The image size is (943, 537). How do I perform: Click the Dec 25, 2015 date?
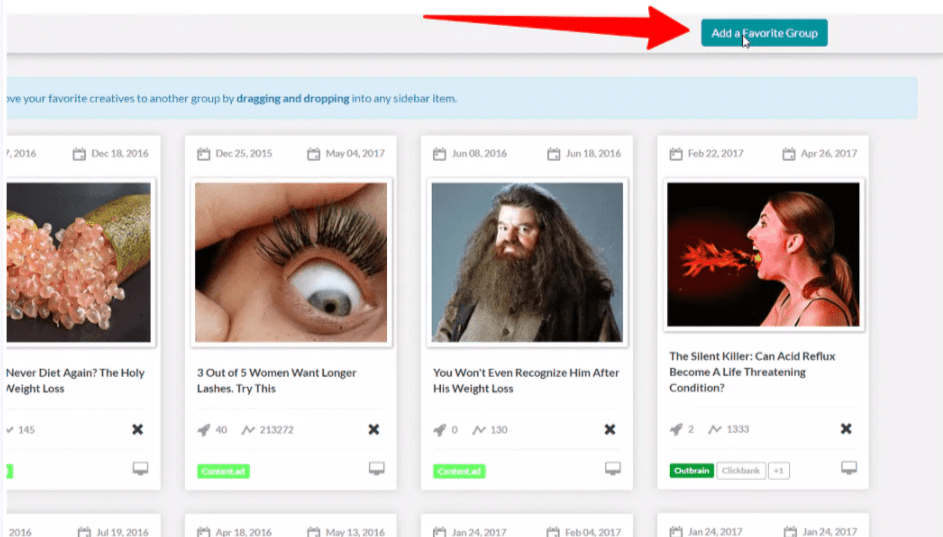244,153
